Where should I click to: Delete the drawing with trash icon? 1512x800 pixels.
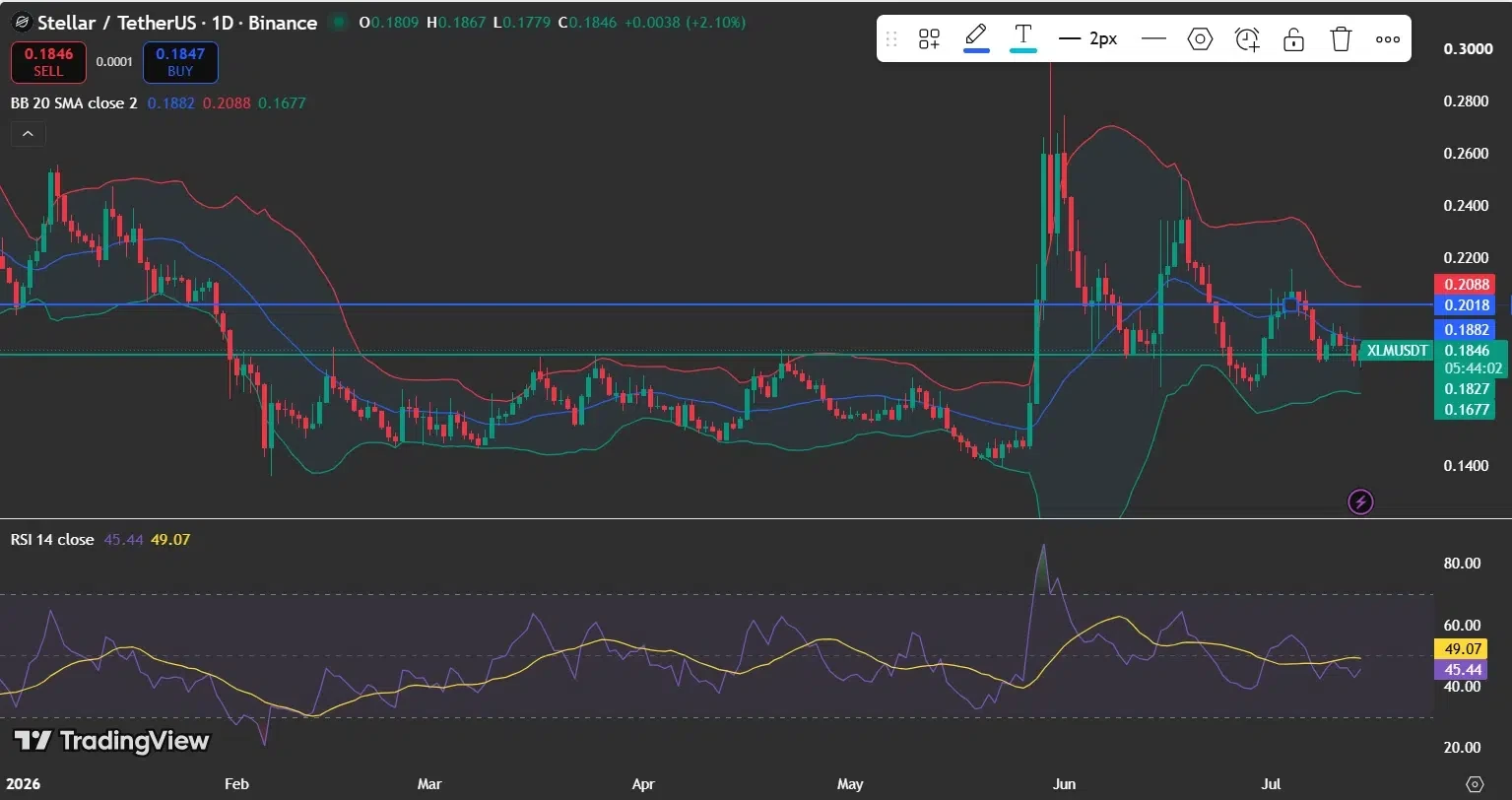pos(1341,39)
